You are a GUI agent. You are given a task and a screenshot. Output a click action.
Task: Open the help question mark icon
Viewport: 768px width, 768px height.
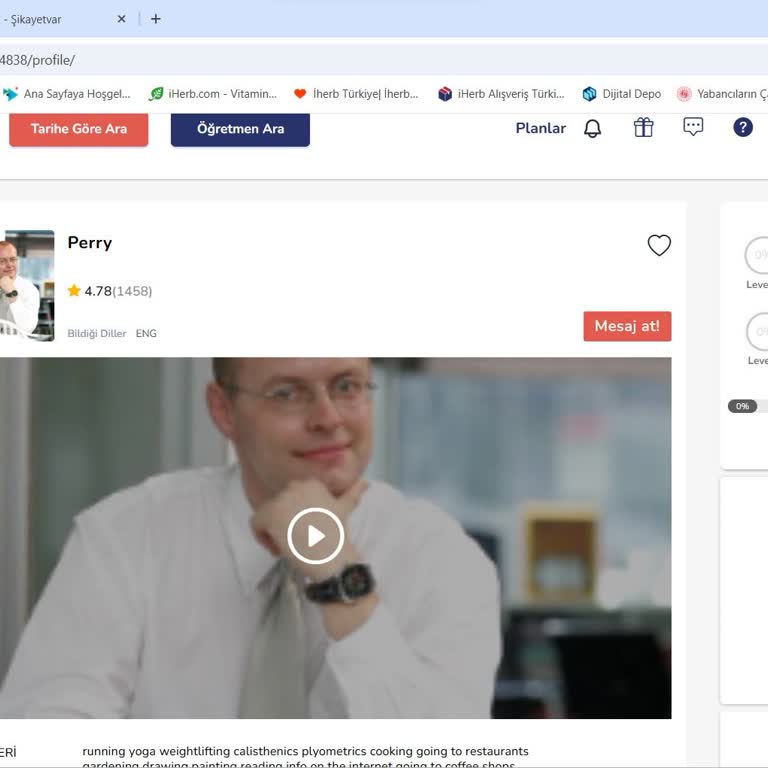[743, 127]
